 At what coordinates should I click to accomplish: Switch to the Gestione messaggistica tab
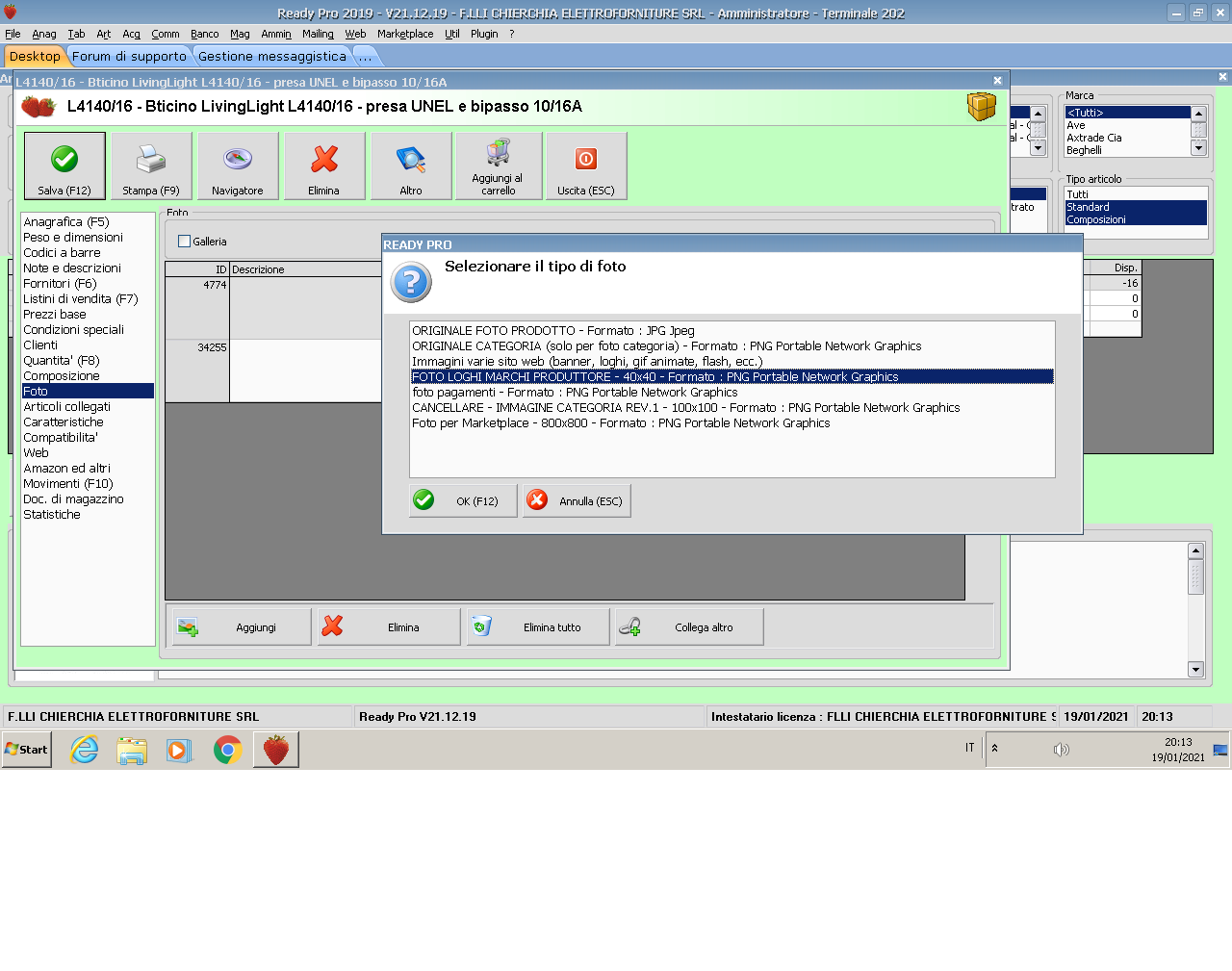click(x=272, y=56)
